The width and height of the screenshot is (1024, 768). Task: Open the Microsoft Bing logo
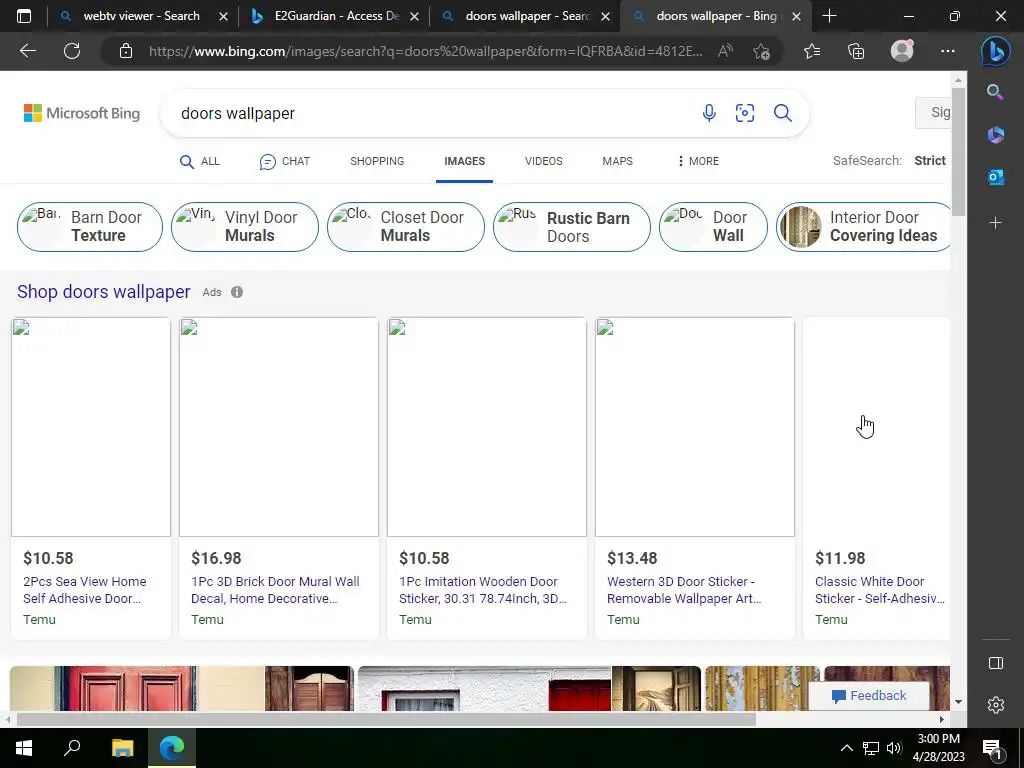pyautogui.click(x=82, y=113)
